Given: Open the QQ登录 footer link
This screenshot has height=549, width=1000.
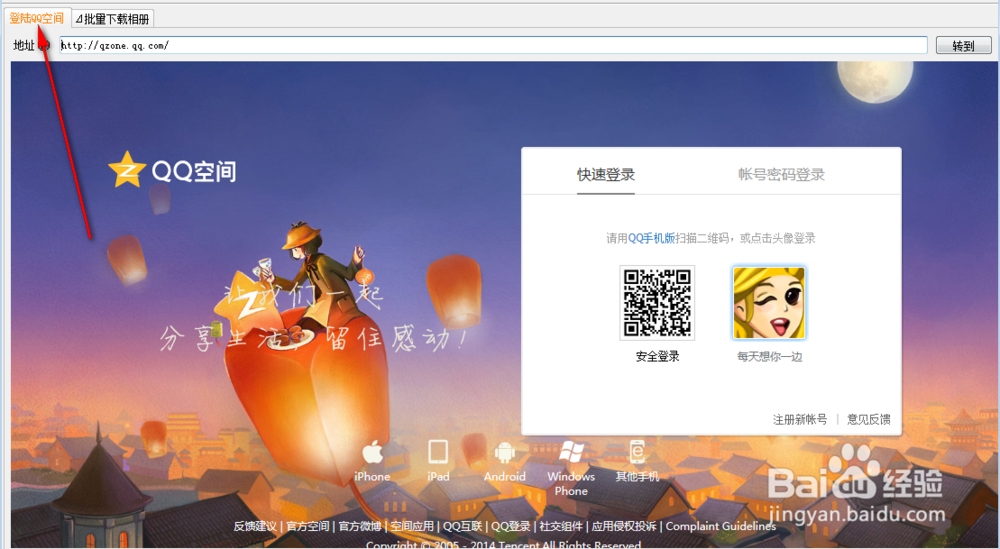Looking at the screenshot, I should (x=510, y=526).
